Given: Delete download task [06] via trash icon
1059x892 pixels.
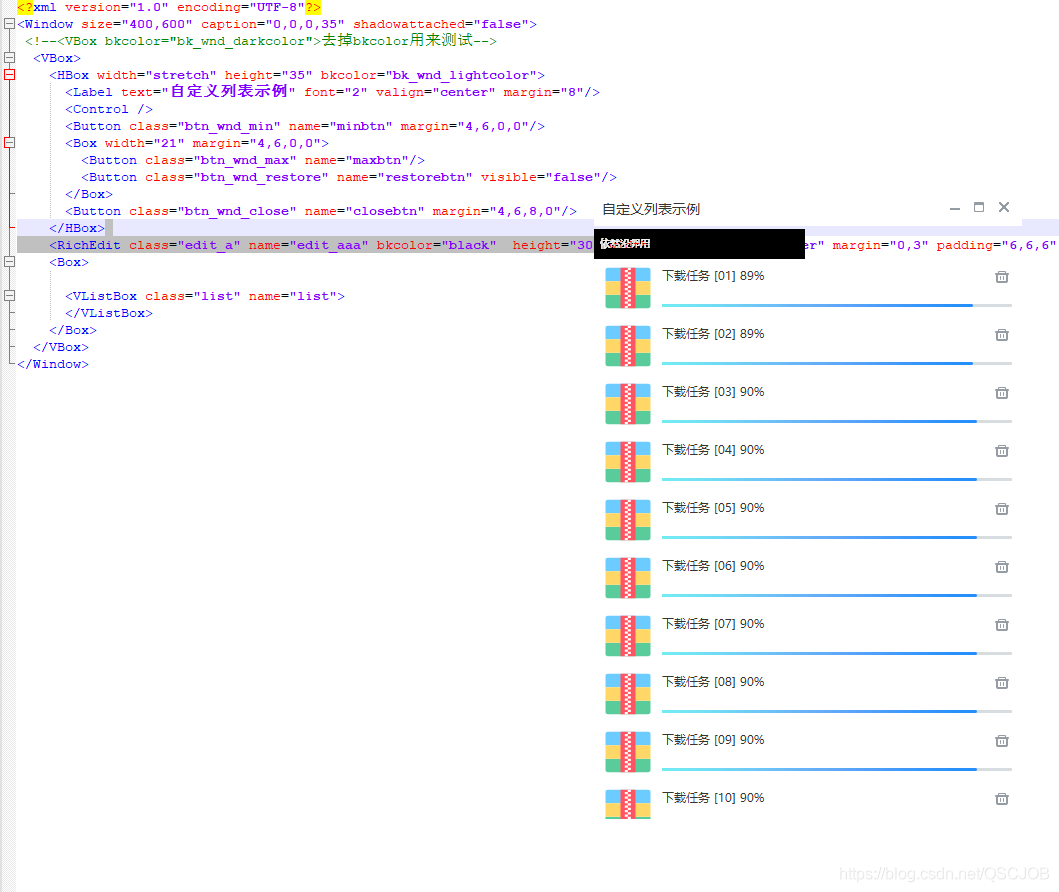Looking at the screenshot, I should click(x=1002, y=567).
